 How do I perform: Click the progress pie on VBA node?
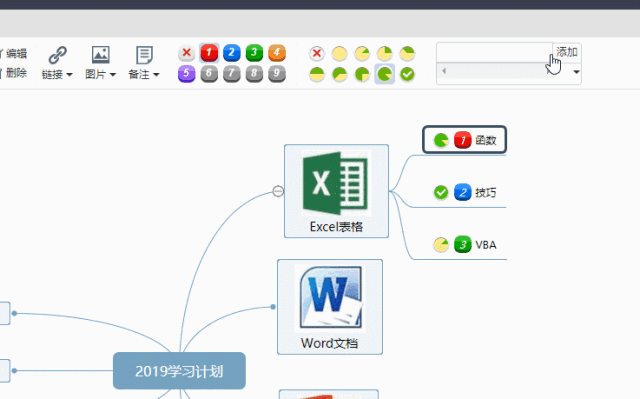(x=441, y=245)
